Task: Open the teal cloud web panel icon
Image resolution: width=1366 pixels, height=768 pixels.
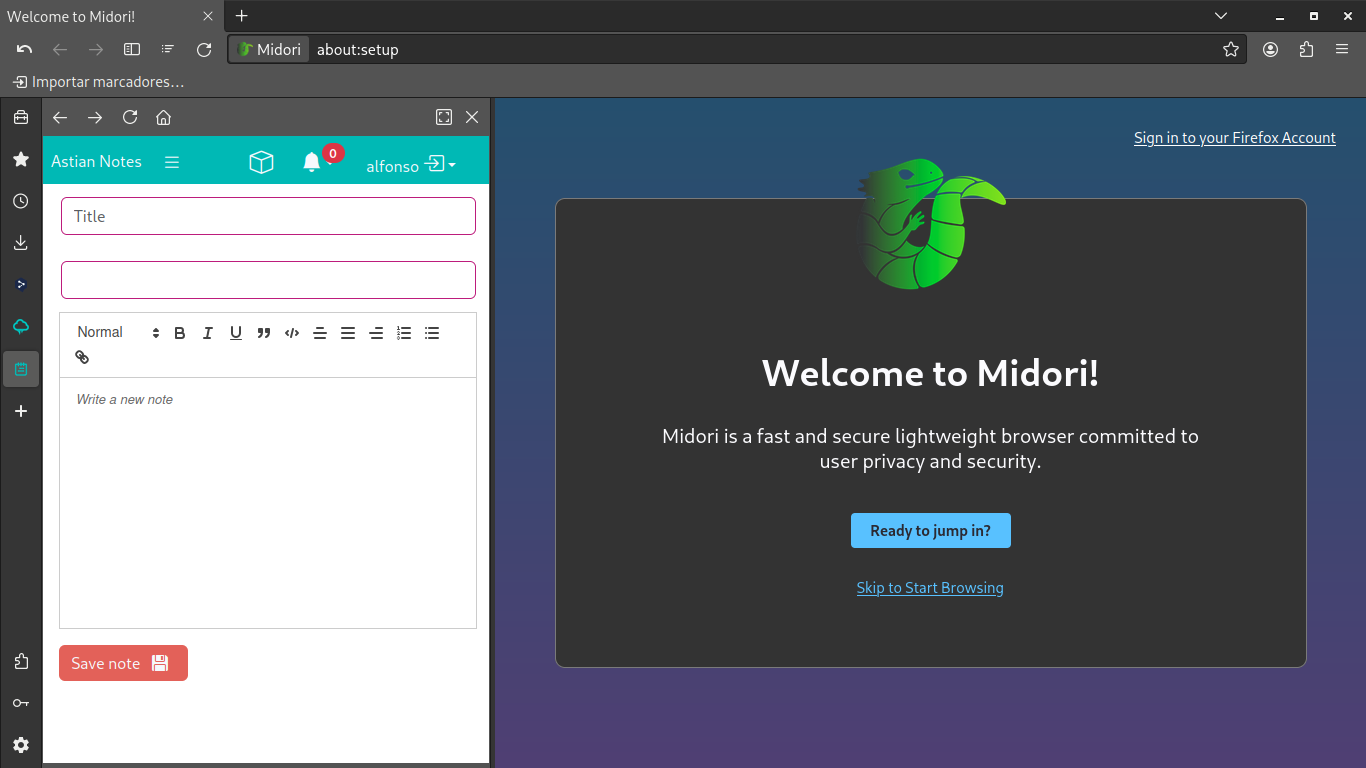Action: coord(21,327)
